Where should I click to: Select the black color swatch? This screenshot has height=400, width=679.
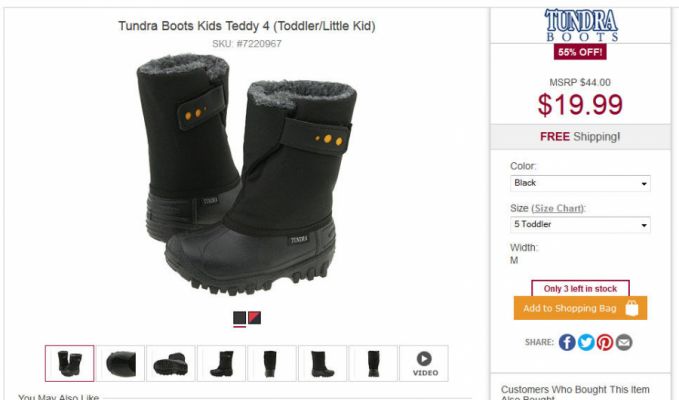pos(239,318)
